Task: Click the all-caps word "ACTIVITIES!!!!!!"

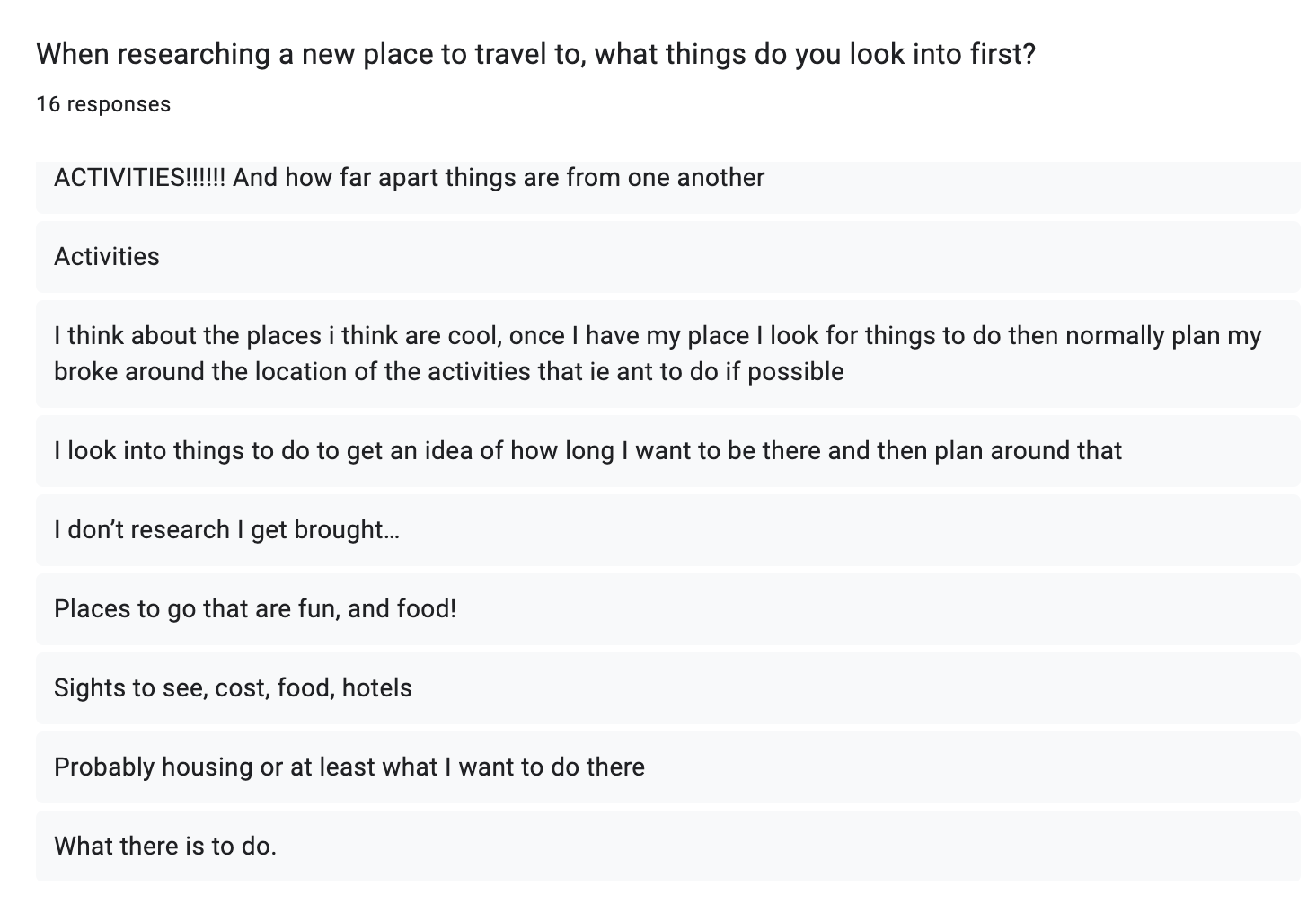Action: point(139,178)
